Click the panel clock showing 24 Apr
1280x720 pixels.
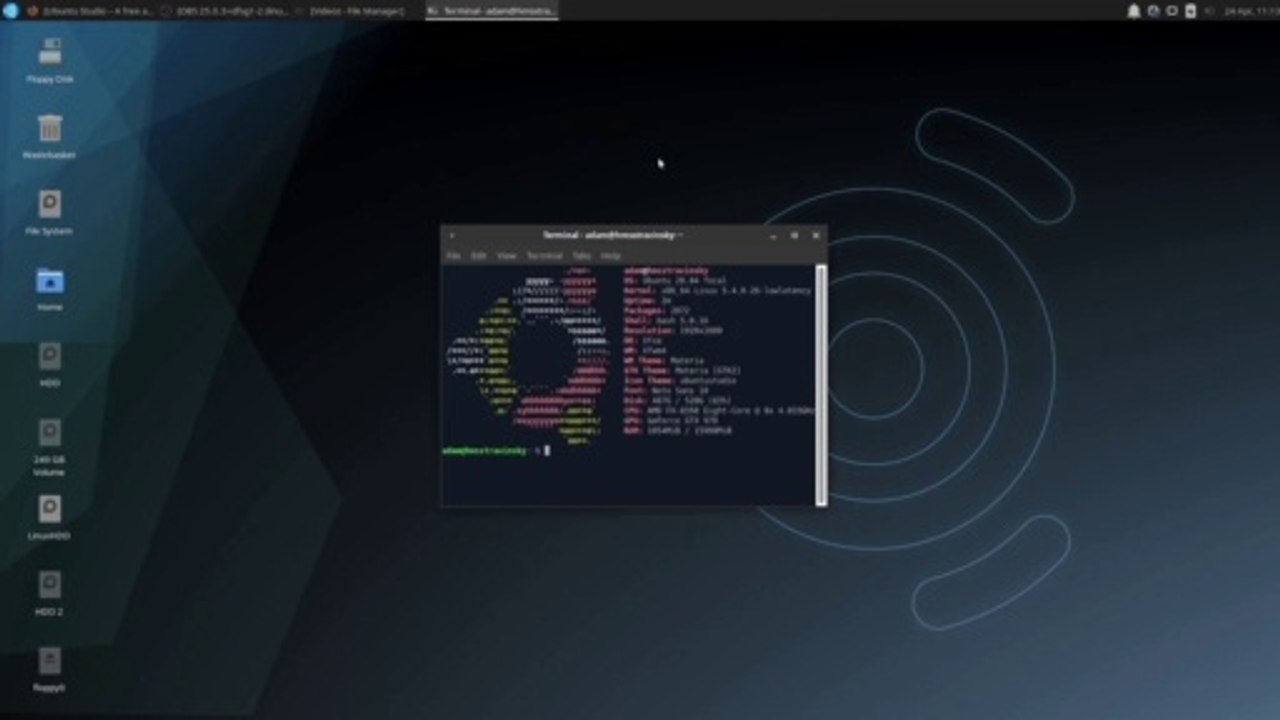coord(1251,11)
